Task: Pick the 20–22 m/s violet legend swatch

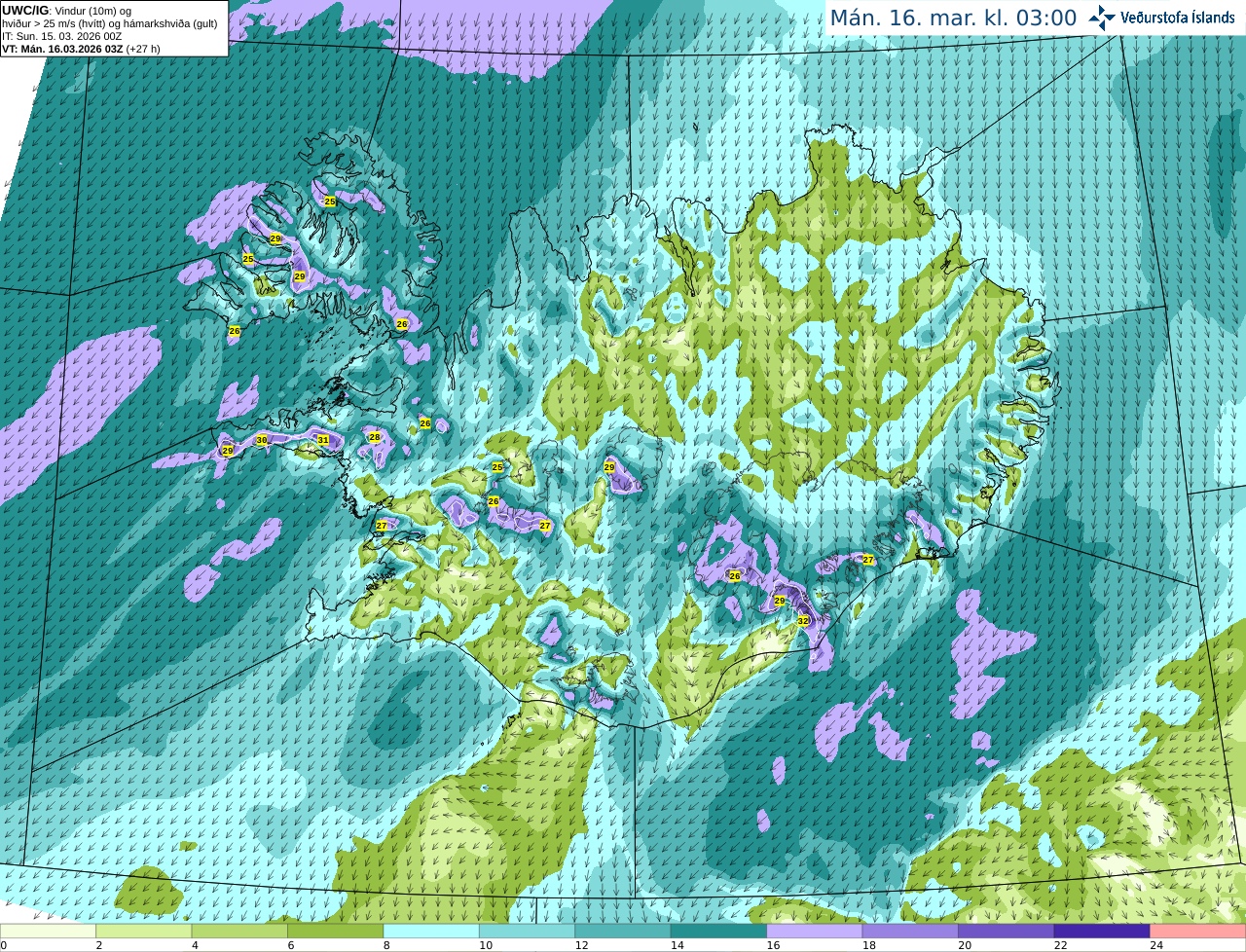Action: point(1007,931)
